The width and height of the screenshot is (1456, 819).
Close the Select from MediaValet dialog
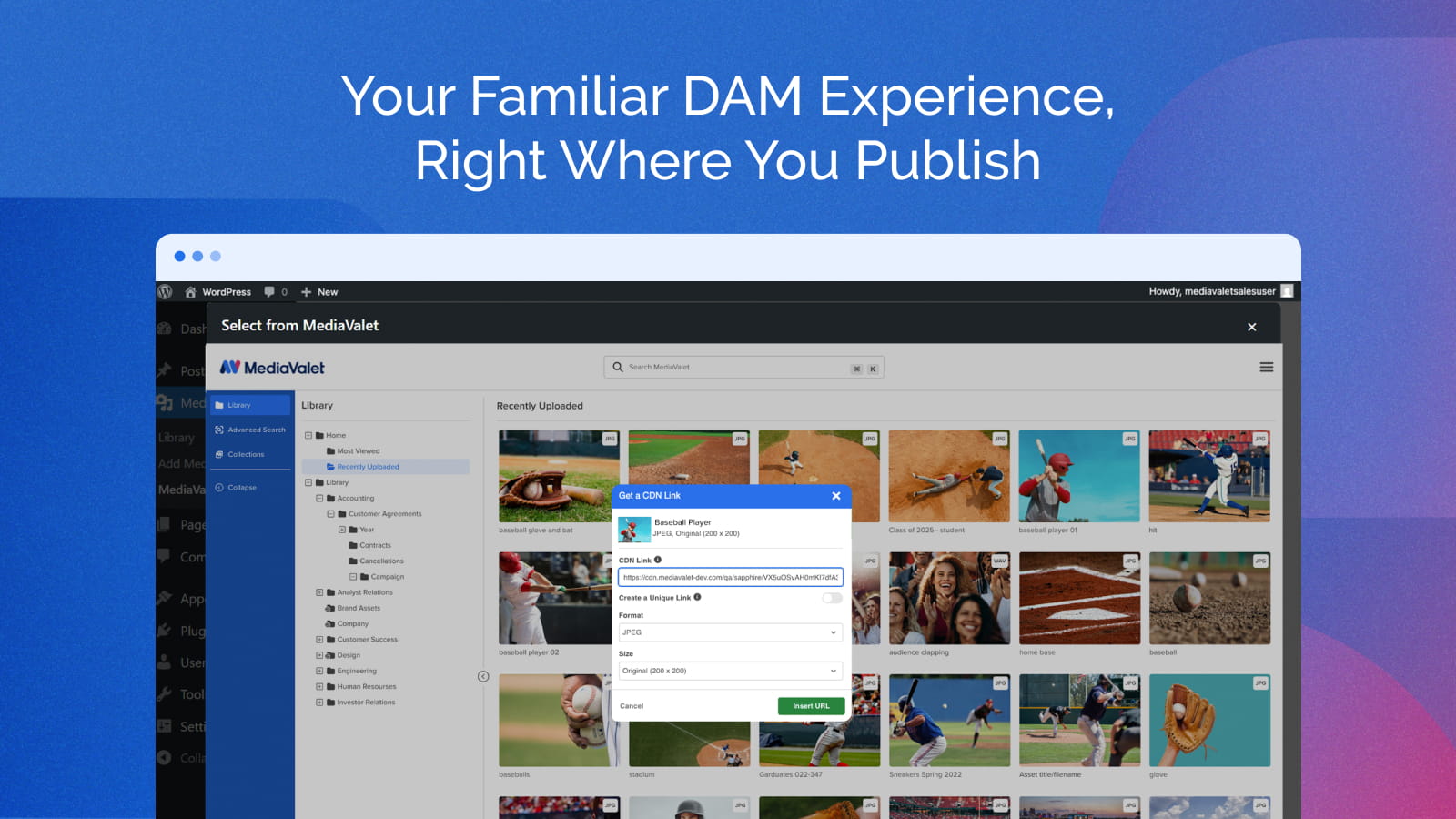pyautogui.click(x=1252, y=327)
